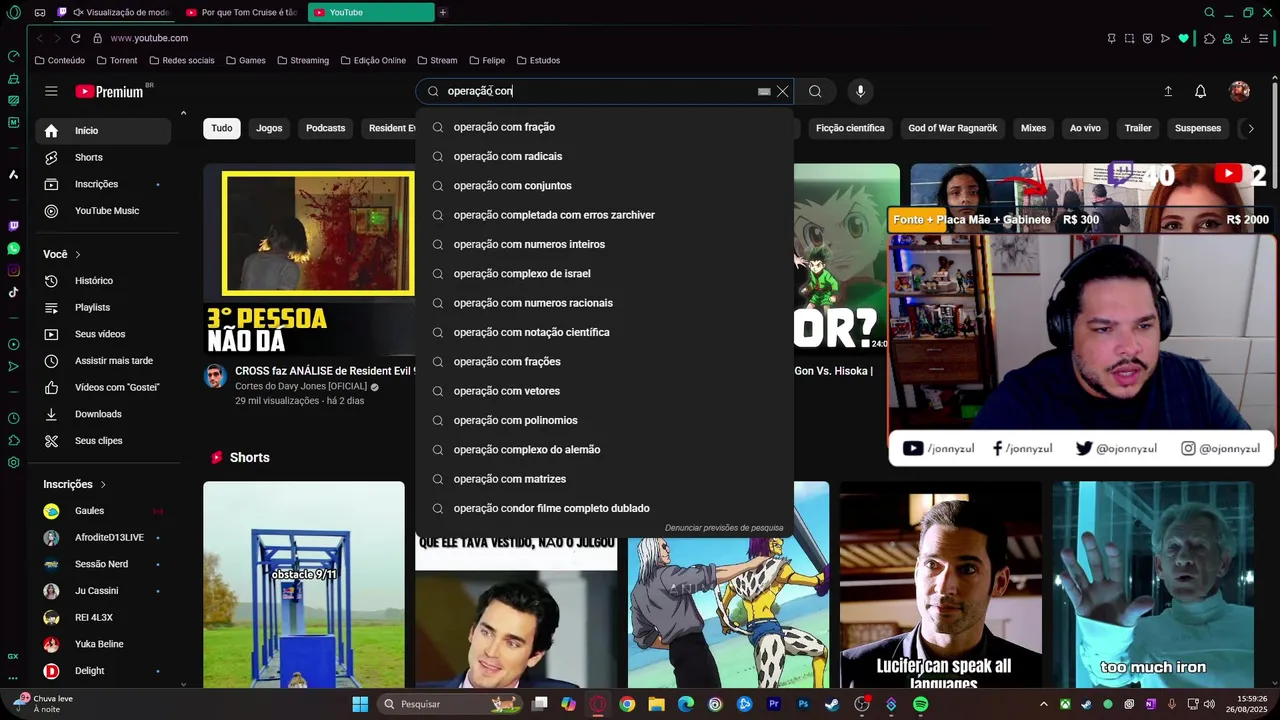Click the YouTube Premium logo

tap(109, 91)
